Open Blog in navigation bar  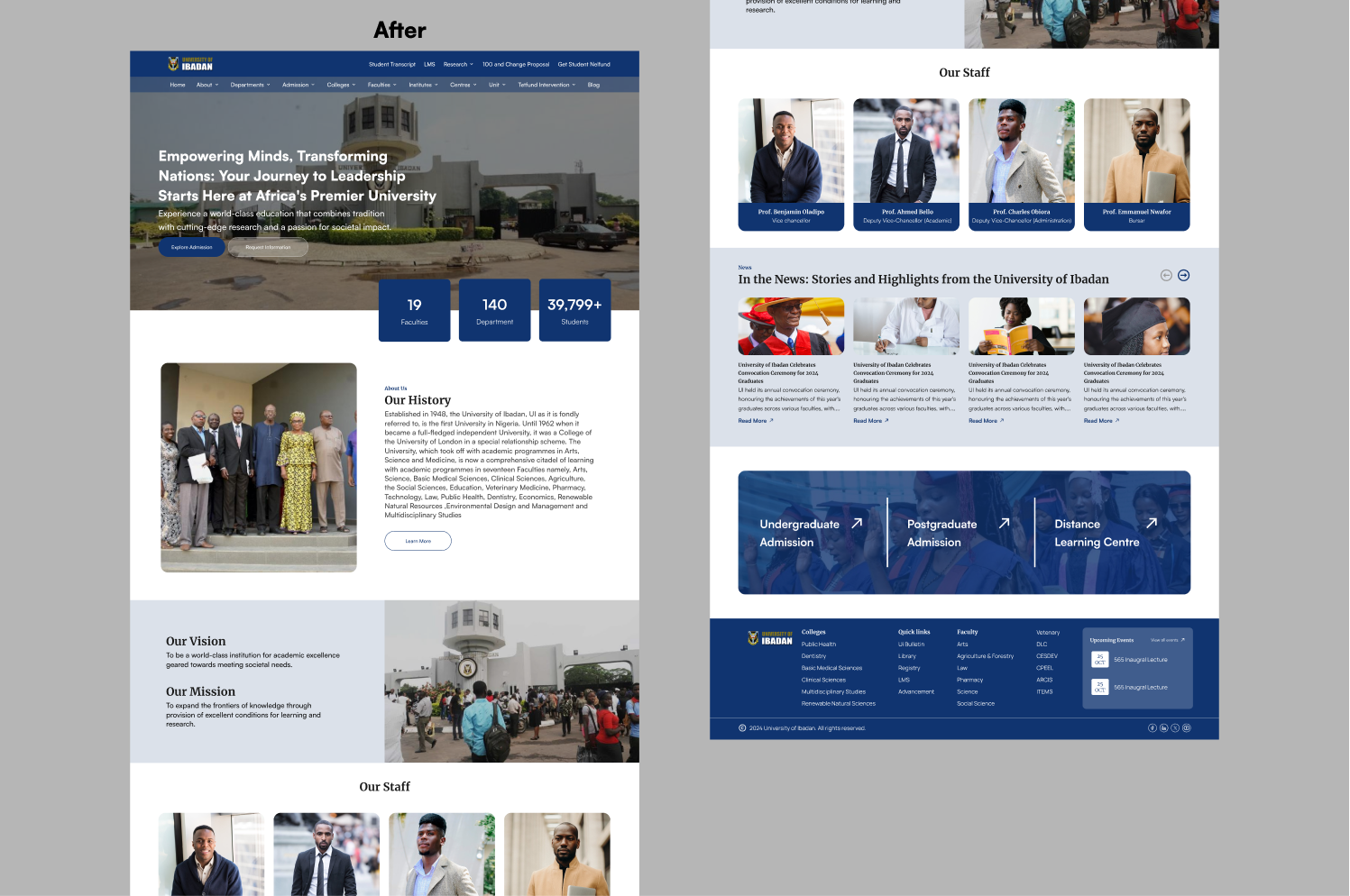pos(593,85)
